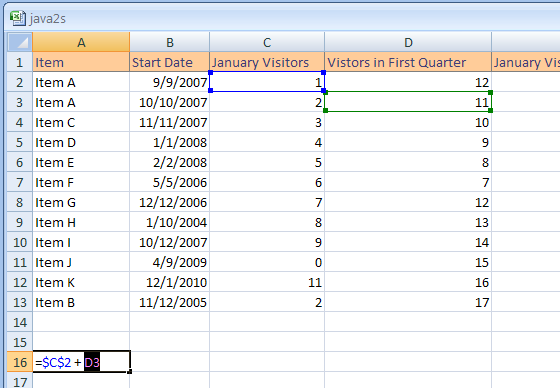Select row 2 header
560x388 pixels.
[x=20, y=83]
